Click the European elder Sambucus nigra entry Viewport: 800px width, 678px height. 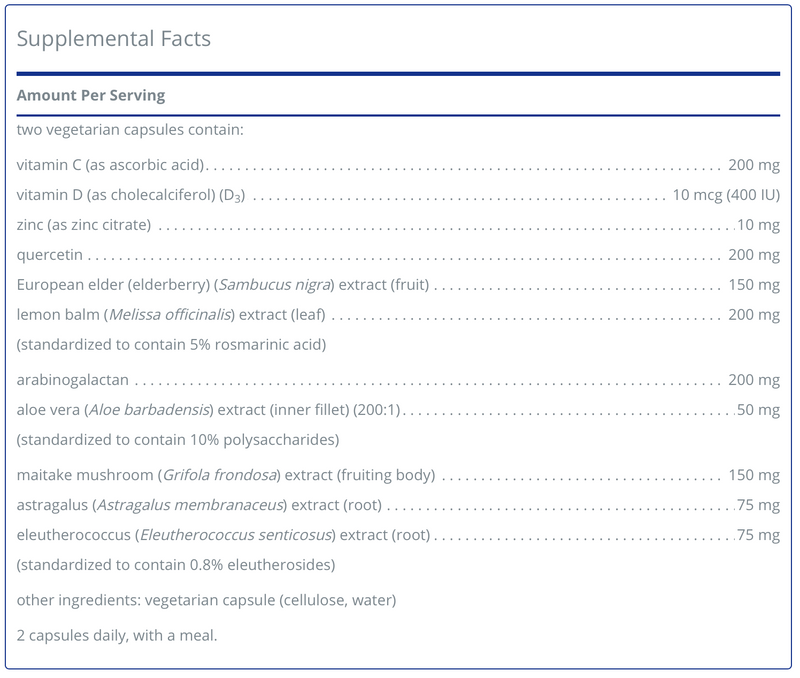pos(223,286)
